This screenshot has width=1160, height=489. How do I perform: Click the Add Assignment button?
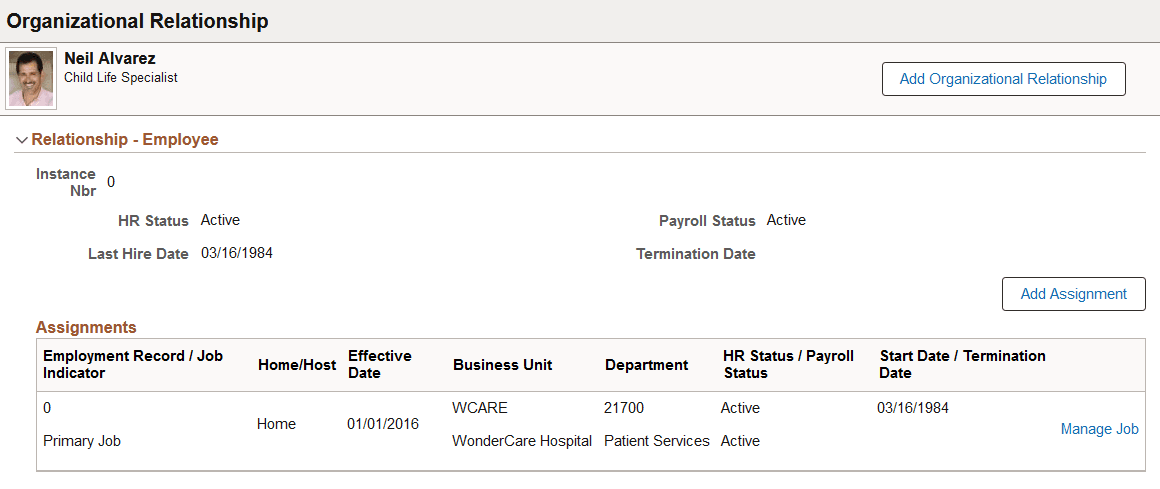point(1073,294)
